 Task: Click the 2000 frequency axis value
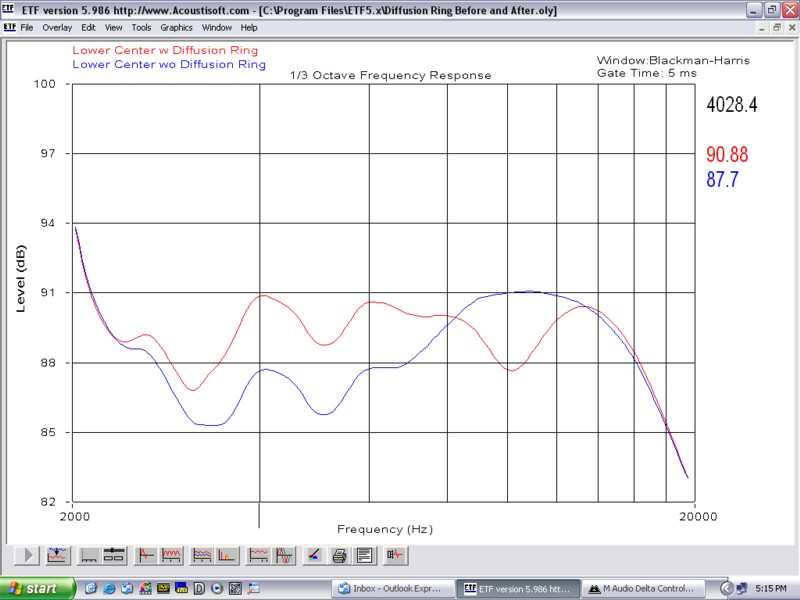tap(74, 516)
